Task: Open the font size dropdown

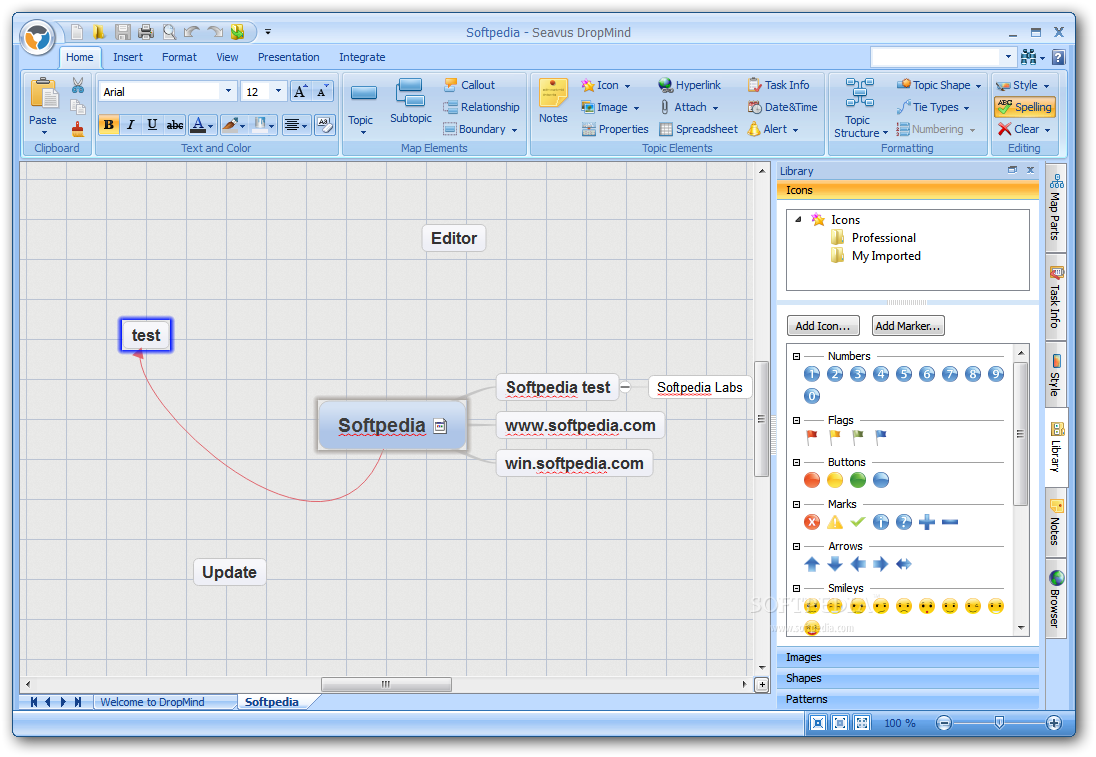Action: [278, 91]
